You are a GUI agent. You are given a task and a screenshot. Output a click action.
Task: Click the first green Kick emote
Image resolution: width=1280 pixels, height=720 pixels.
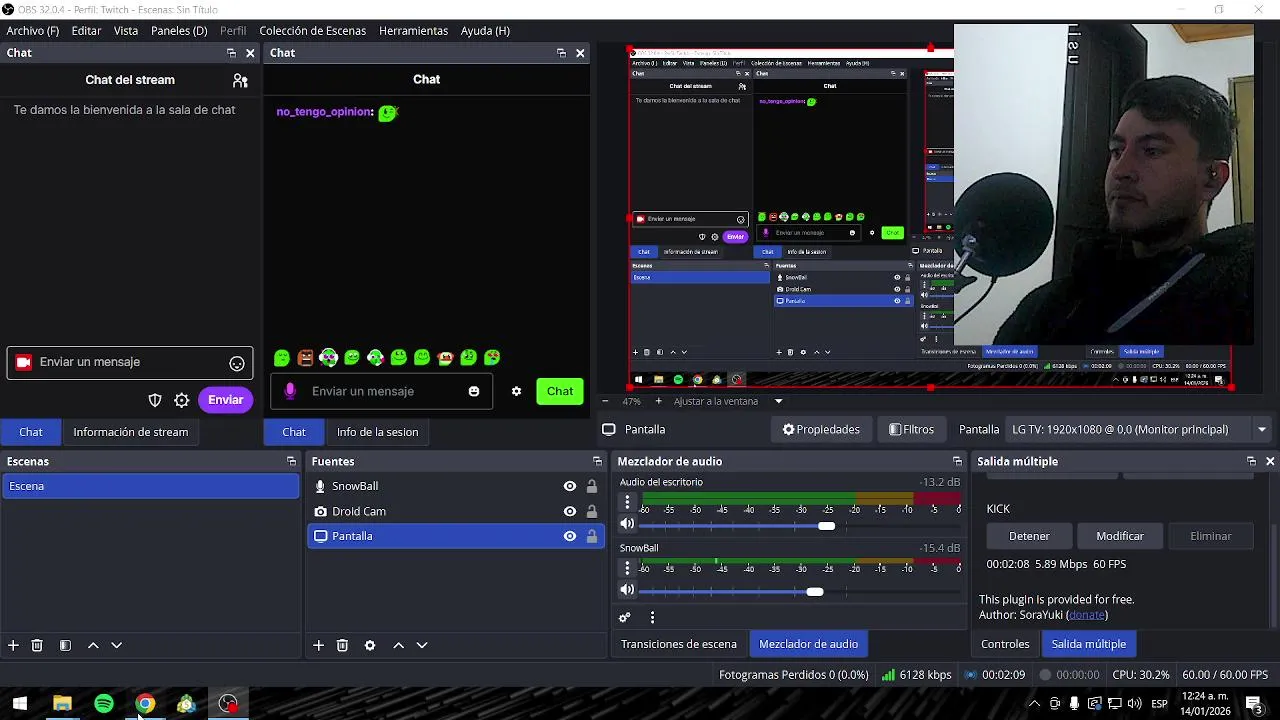click(282, 357)
